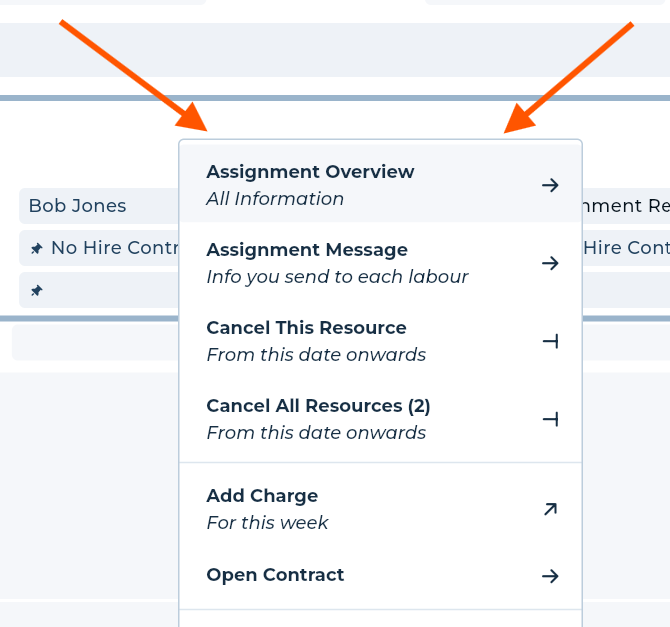Click the Cancel This Resource end-arrow icon
Image resolution: width=670 pixels, height=627 pixels.
[x=550, y=341]
